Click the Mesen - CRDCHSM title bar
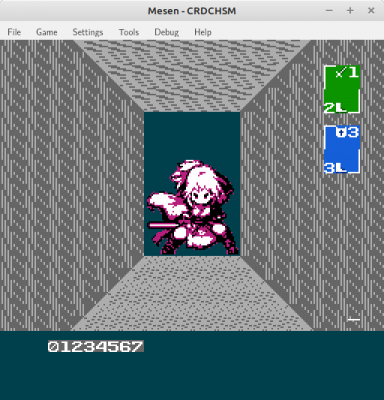The image size is (384, 400). coord(192,11)
